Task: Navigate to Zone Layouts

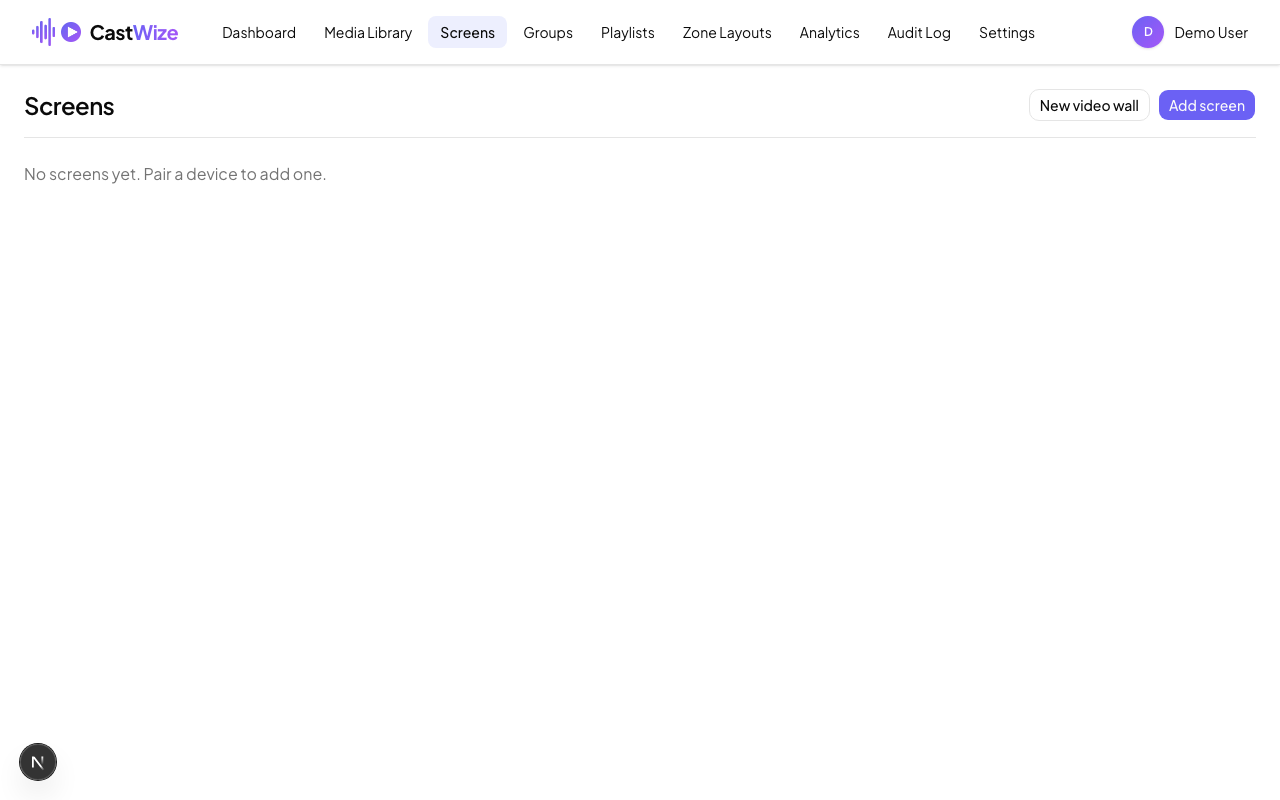Action: pyautogui.click(x=727, y=32)
